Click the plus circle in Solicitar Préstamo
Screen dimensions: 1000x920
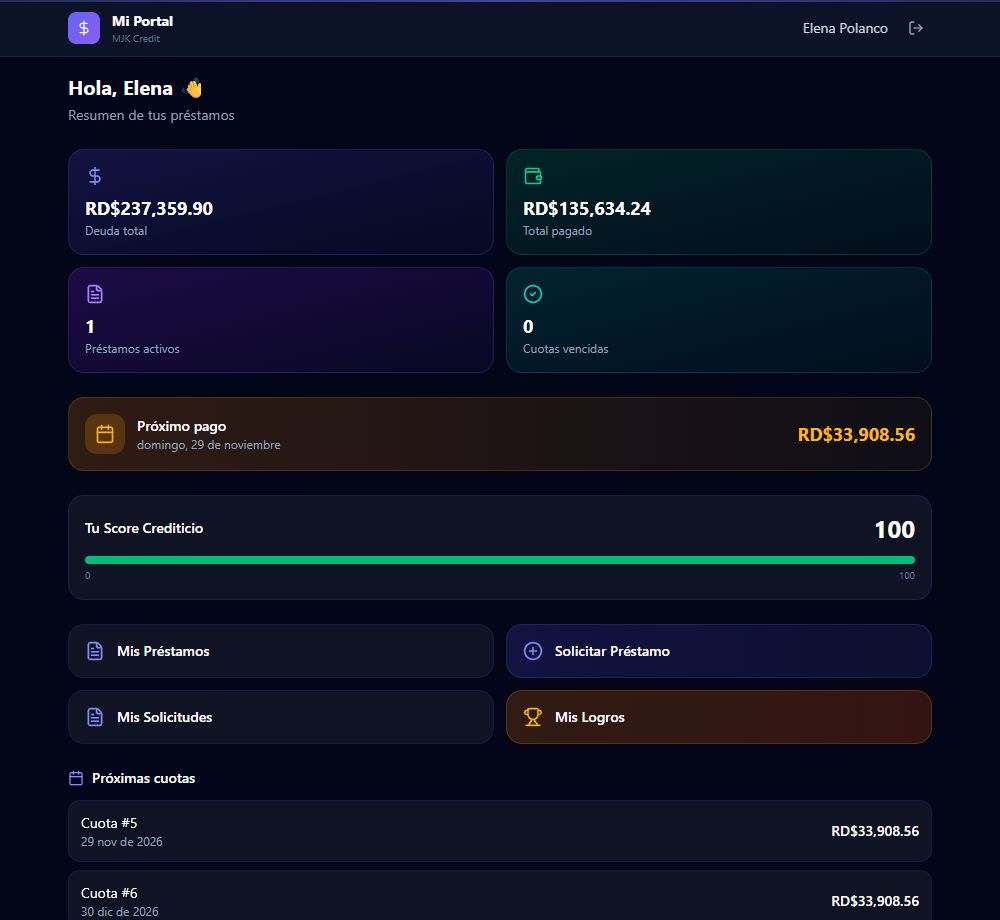coord(533,651)
